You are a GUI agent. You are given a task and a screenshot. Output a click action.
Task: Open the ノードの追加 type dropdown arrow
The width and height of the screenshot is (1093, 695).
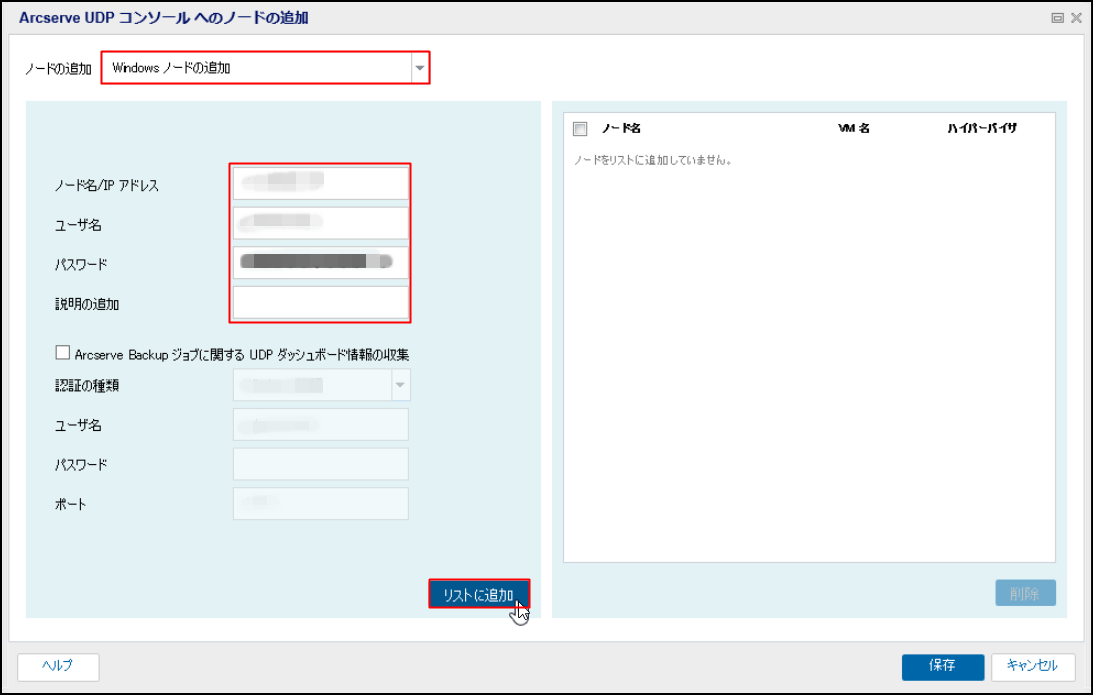pos(420,68)
